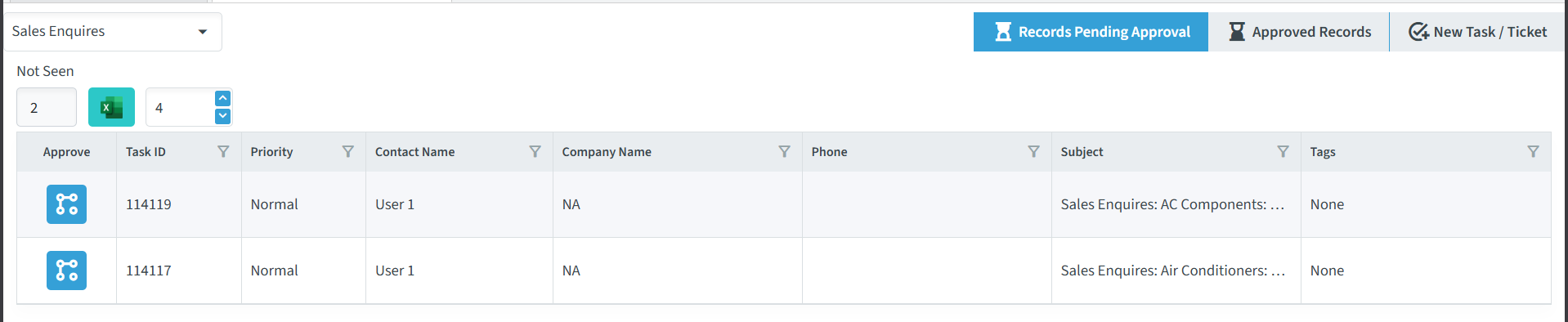
Task: Click the Excel export icon
Action: [111, 107]
